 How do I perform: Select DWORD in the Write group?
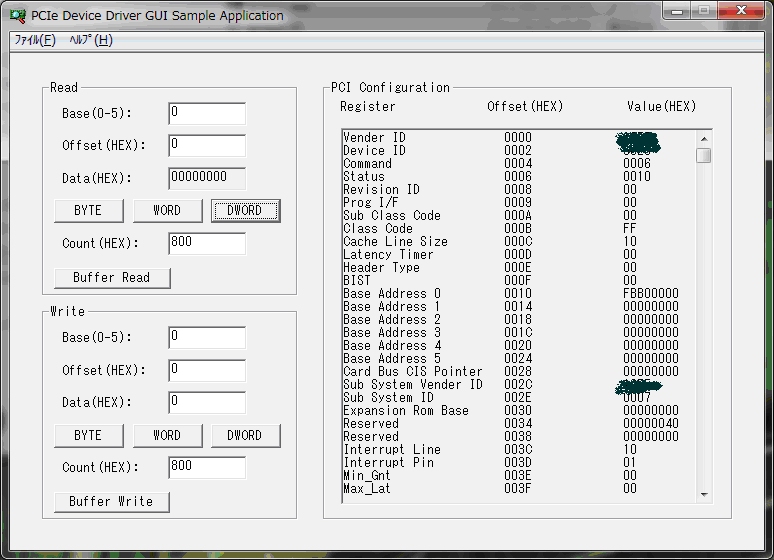point(245,436)
